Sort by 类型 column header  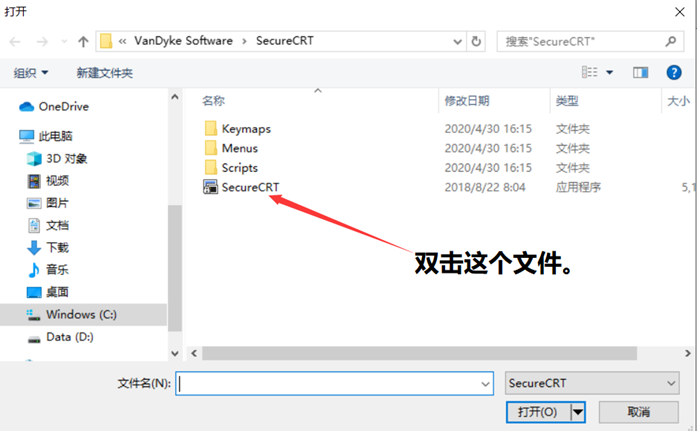[x=567, y=101]
